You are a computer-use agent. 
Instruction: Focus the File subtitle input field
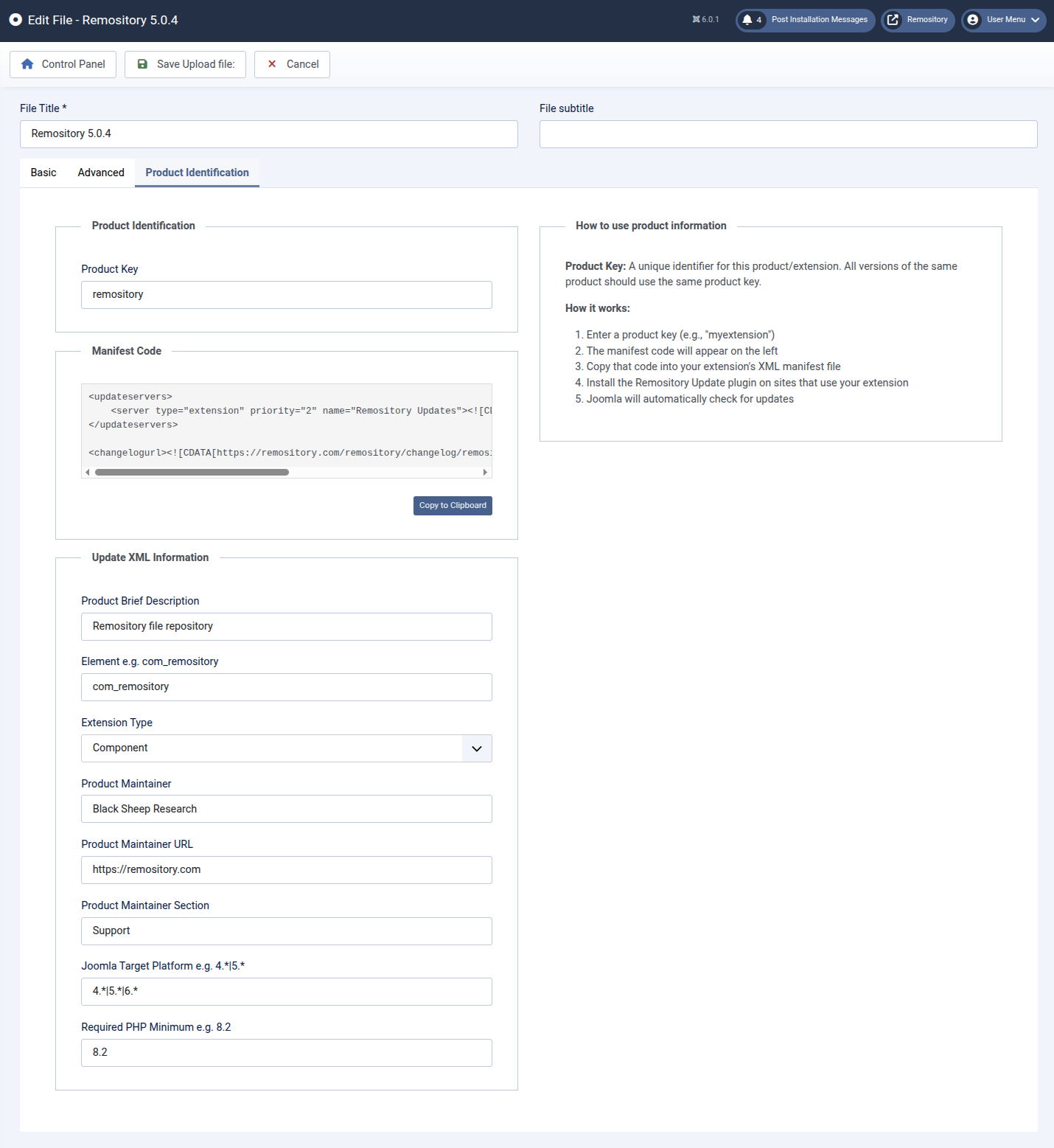[788, 134]
